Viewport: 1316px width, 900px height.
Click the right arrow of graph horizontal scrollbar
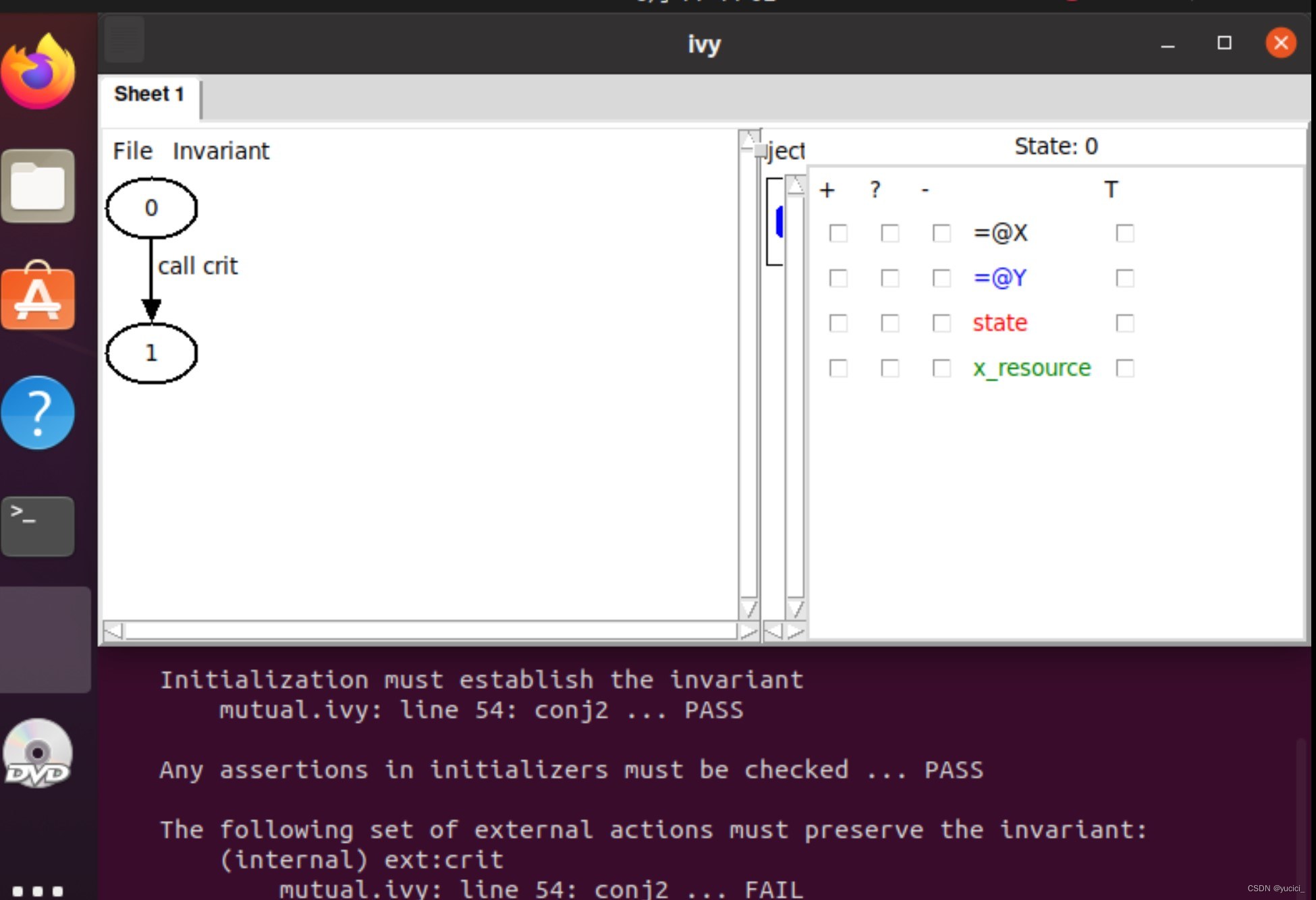point(748,632)
